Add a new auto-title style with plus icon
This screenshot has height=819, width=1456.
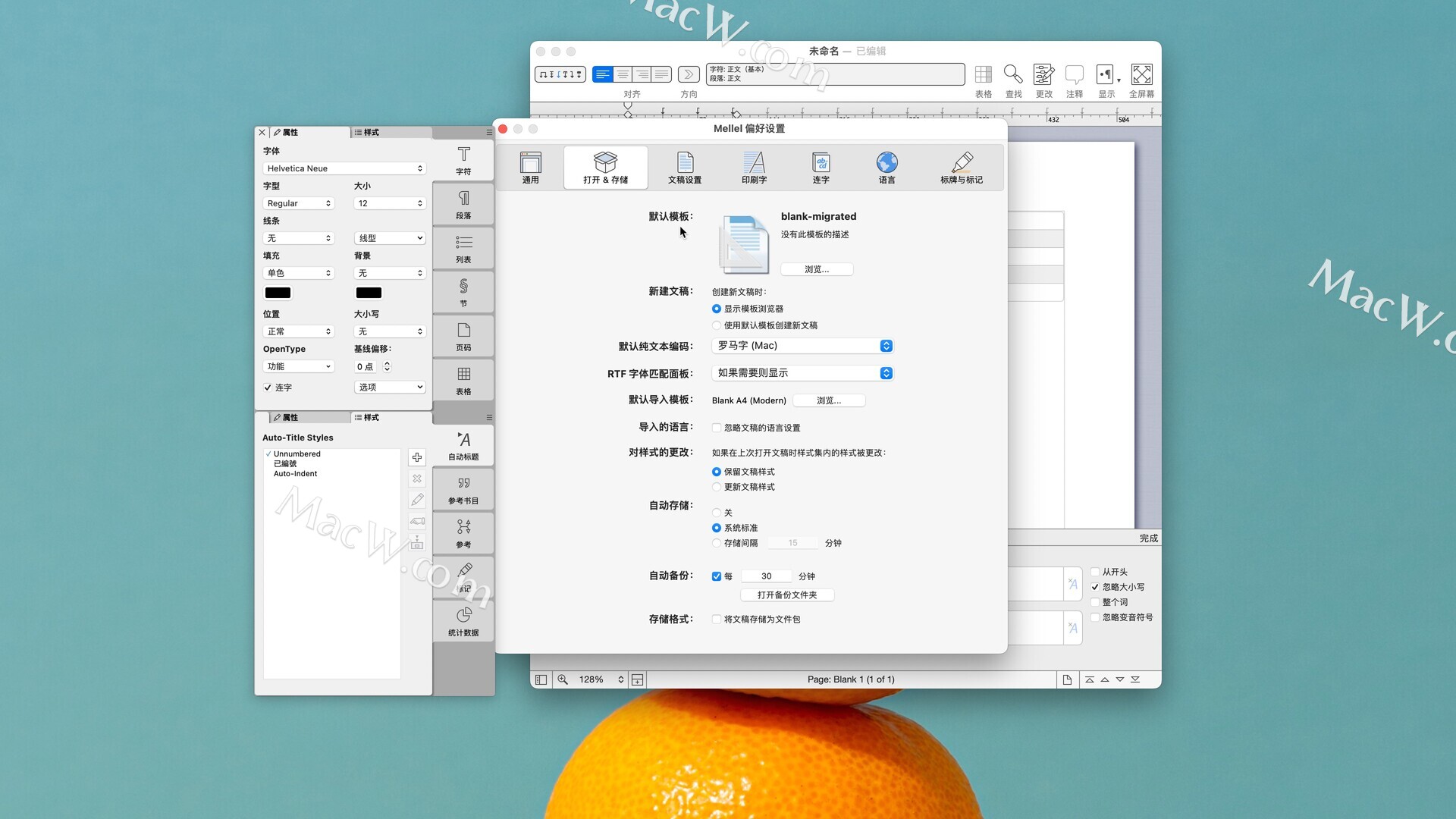(417, 457)
